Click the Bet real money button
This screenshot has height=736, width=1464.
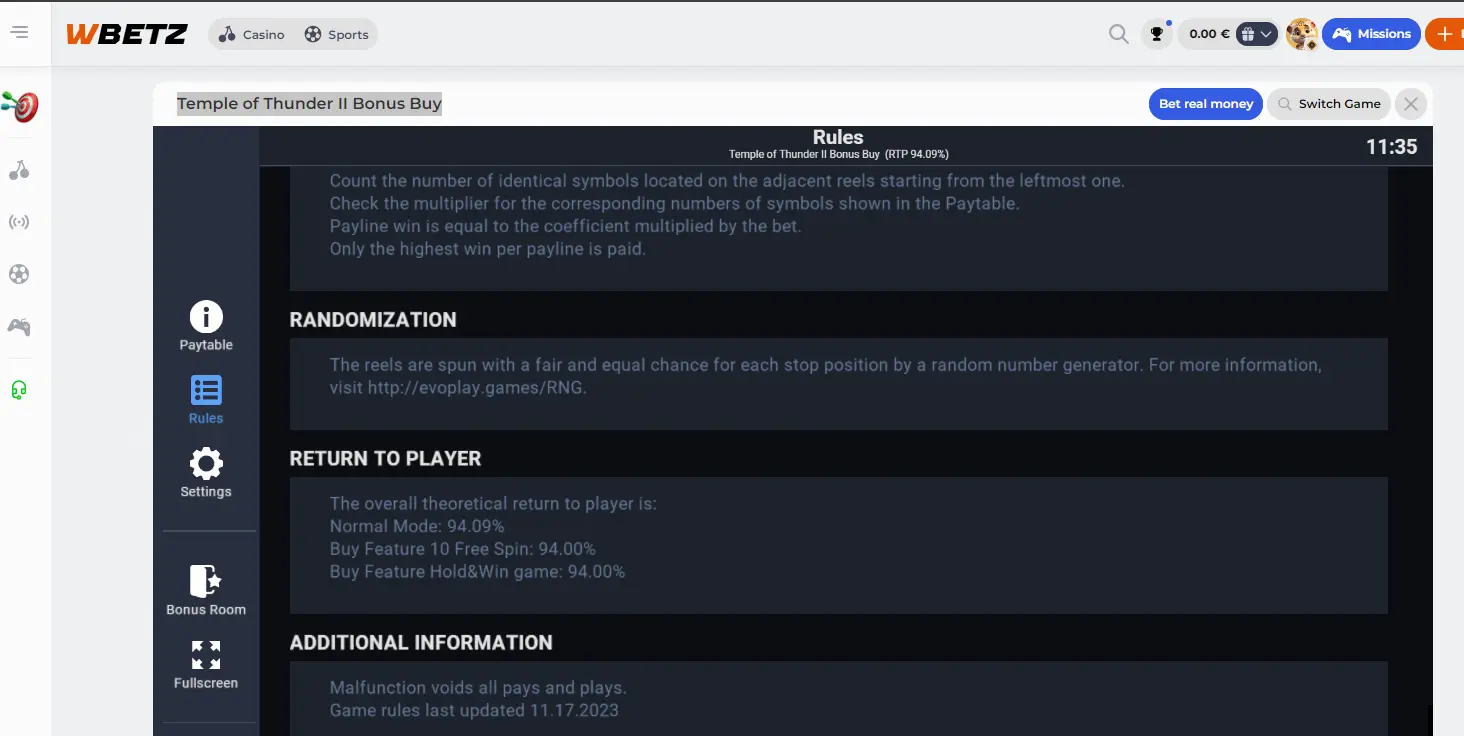click(x=1206, y=104)
